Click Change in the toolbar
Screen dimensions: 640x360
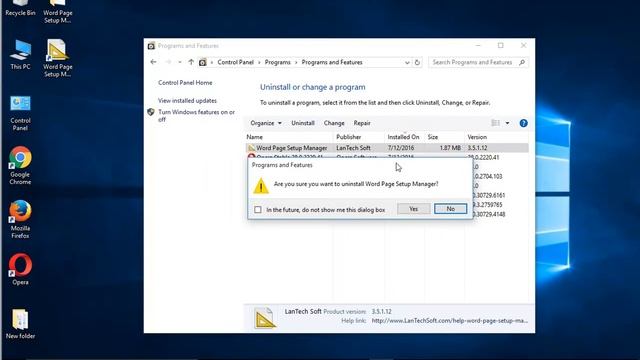coord(334,123)
